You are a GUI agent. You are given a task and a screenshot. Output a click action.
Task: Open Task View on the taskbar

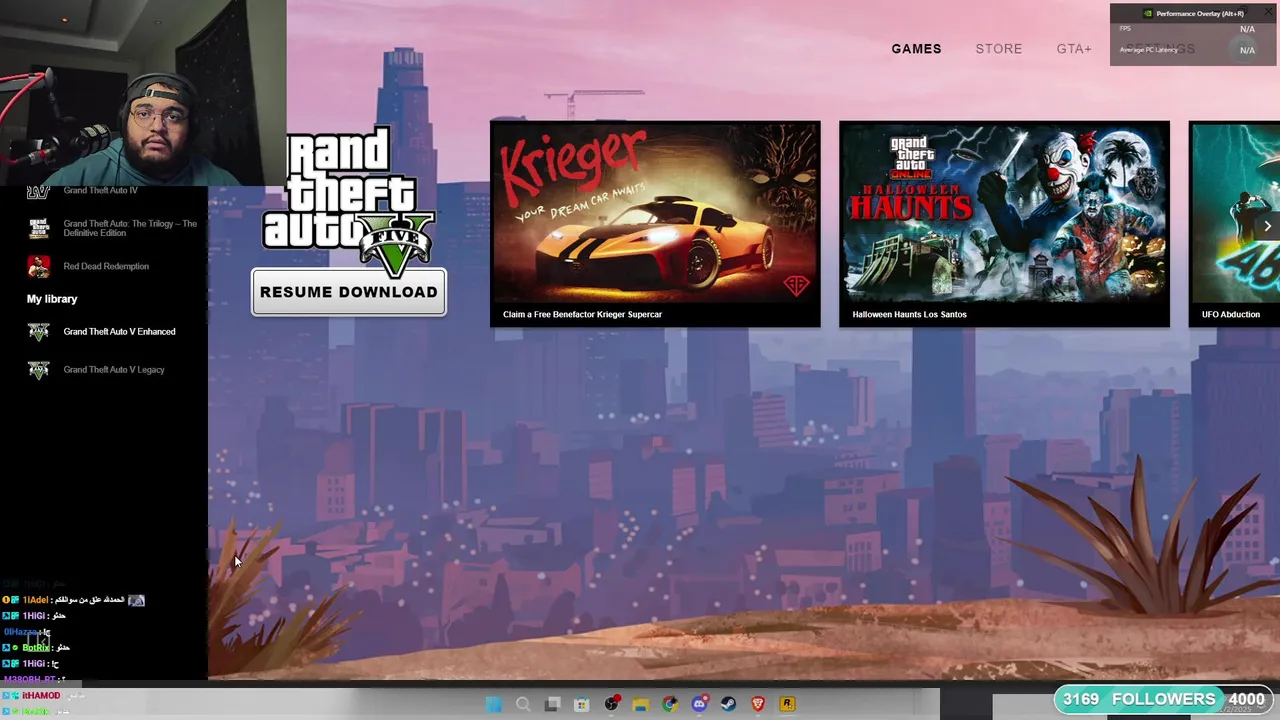tap(552, 704)
